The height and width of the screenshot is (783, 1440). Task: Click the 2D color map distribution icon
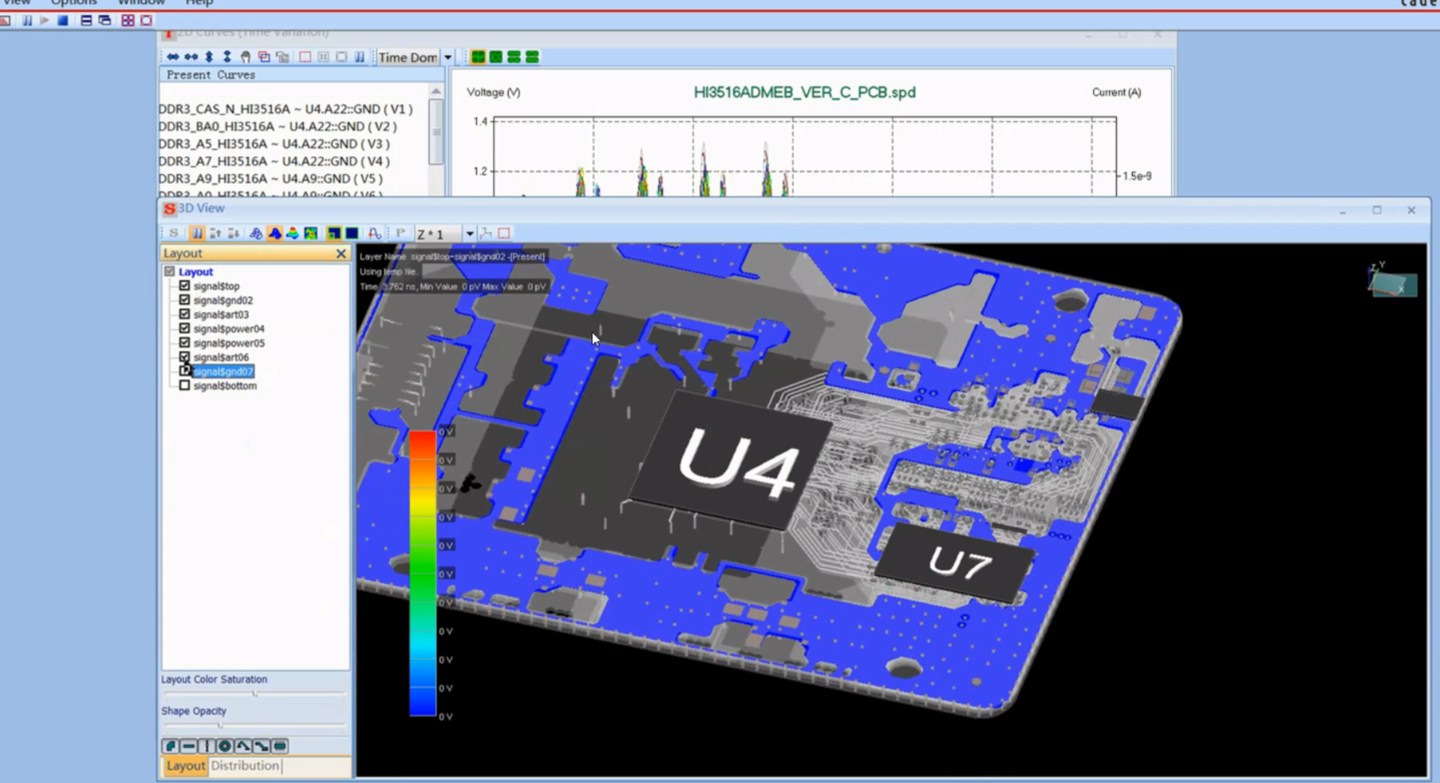click(311, 233)
